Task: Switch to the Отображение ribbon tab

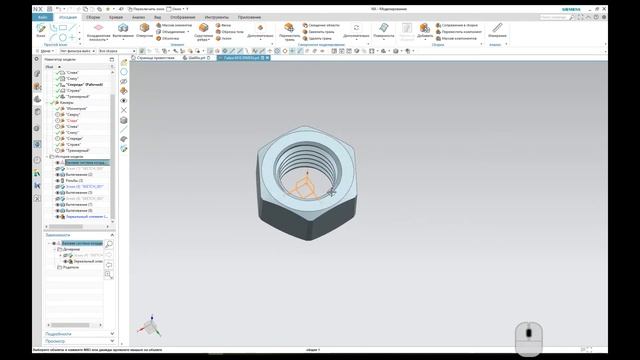Action: 182,17
